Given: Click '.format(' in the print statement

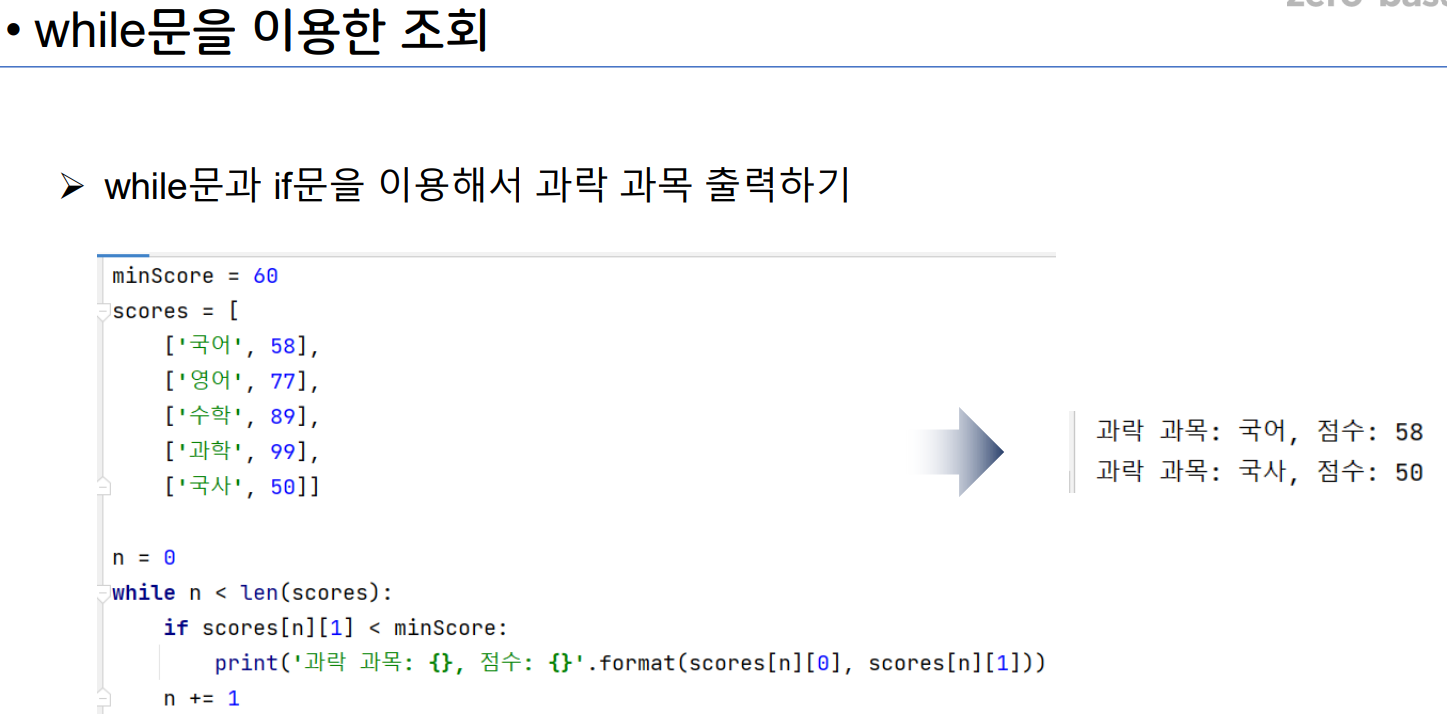Looking at the screenshot, I should (637, 663).
